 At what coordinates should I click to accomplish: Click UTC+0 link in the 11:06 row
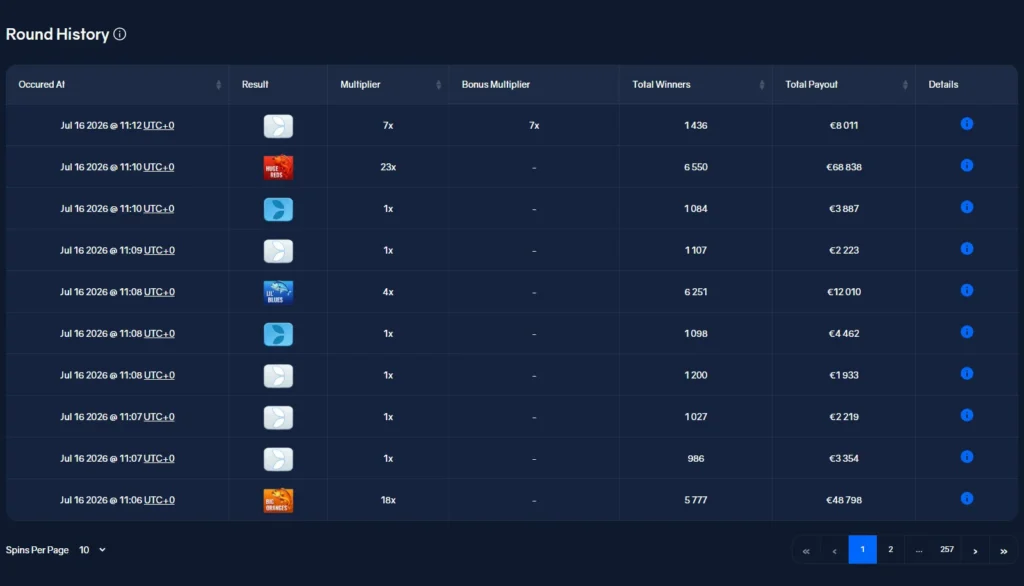click(x=159, y=500)
